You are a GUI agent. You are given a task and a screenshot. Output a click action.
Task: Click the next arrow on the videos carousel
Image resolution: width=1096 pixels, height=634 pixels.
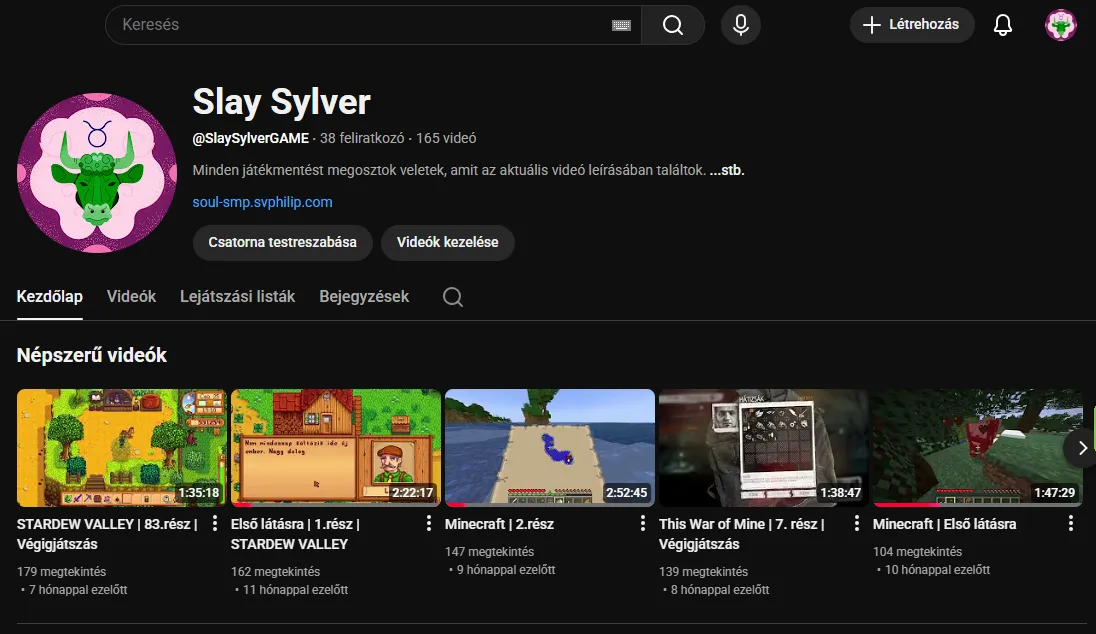pos(1083,448)
